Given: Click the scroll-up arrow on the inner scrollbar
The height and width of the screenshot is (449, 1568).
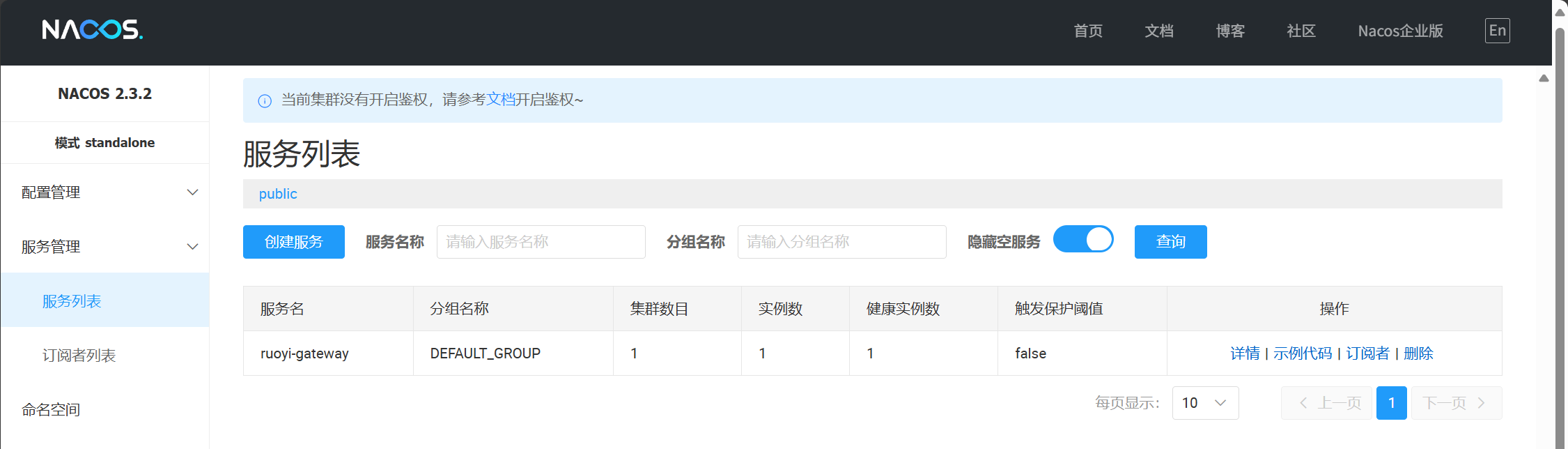Looking at the screenshot, I should (1544, 79).
